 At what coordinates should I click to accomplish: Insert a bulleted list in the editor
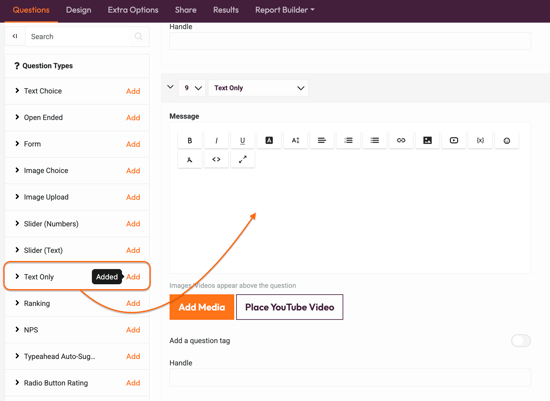[x=375, y=140]
